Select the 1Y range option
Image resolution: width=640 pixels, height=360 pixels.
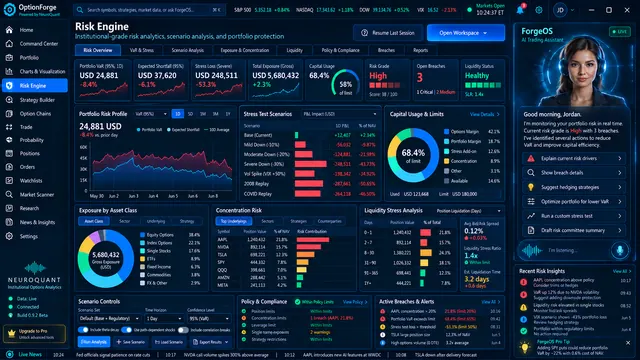[x=228, y=114]
